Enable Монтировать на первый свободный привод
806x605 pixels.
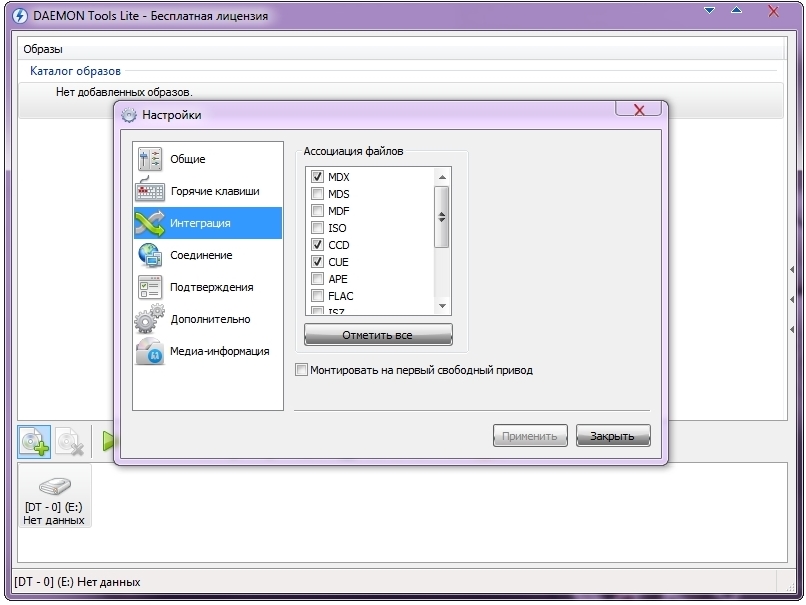[x=301, y=370]
